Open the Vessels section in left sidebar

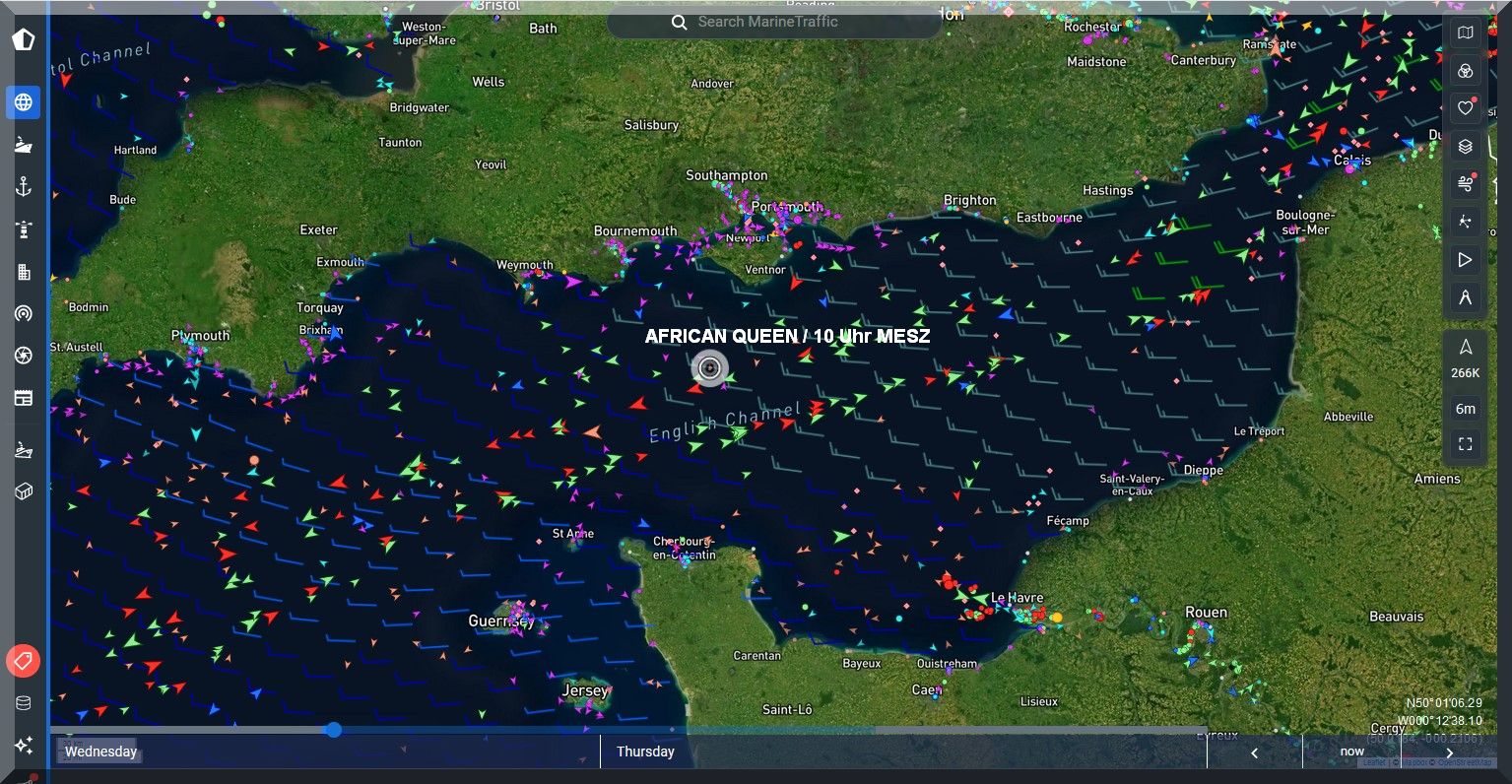pos(24,145)
